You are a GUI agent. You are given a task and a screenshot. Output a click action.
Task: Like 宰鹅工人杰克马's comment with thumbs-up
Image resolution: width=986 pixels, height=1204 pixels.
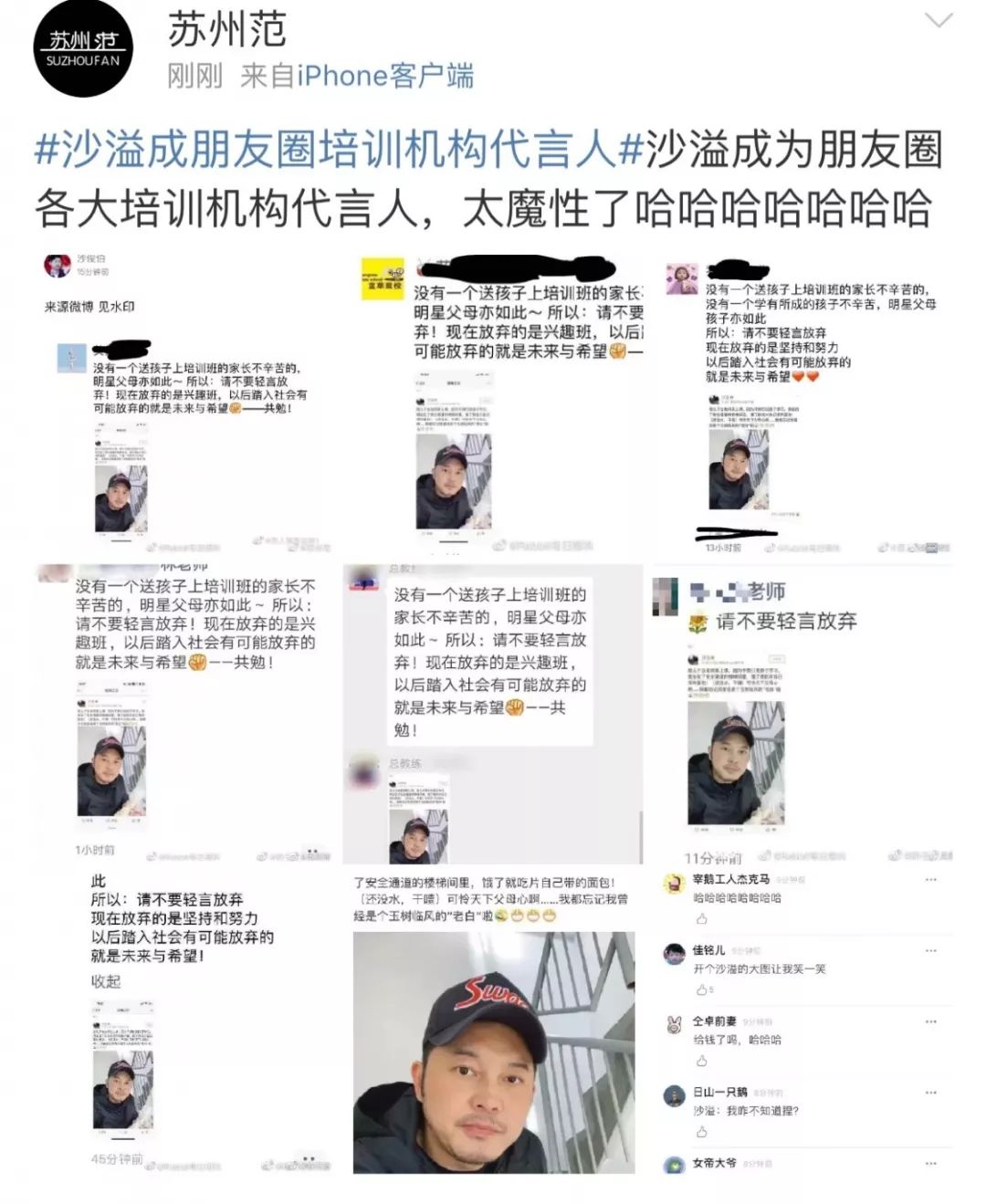click(x=701, y=919)
